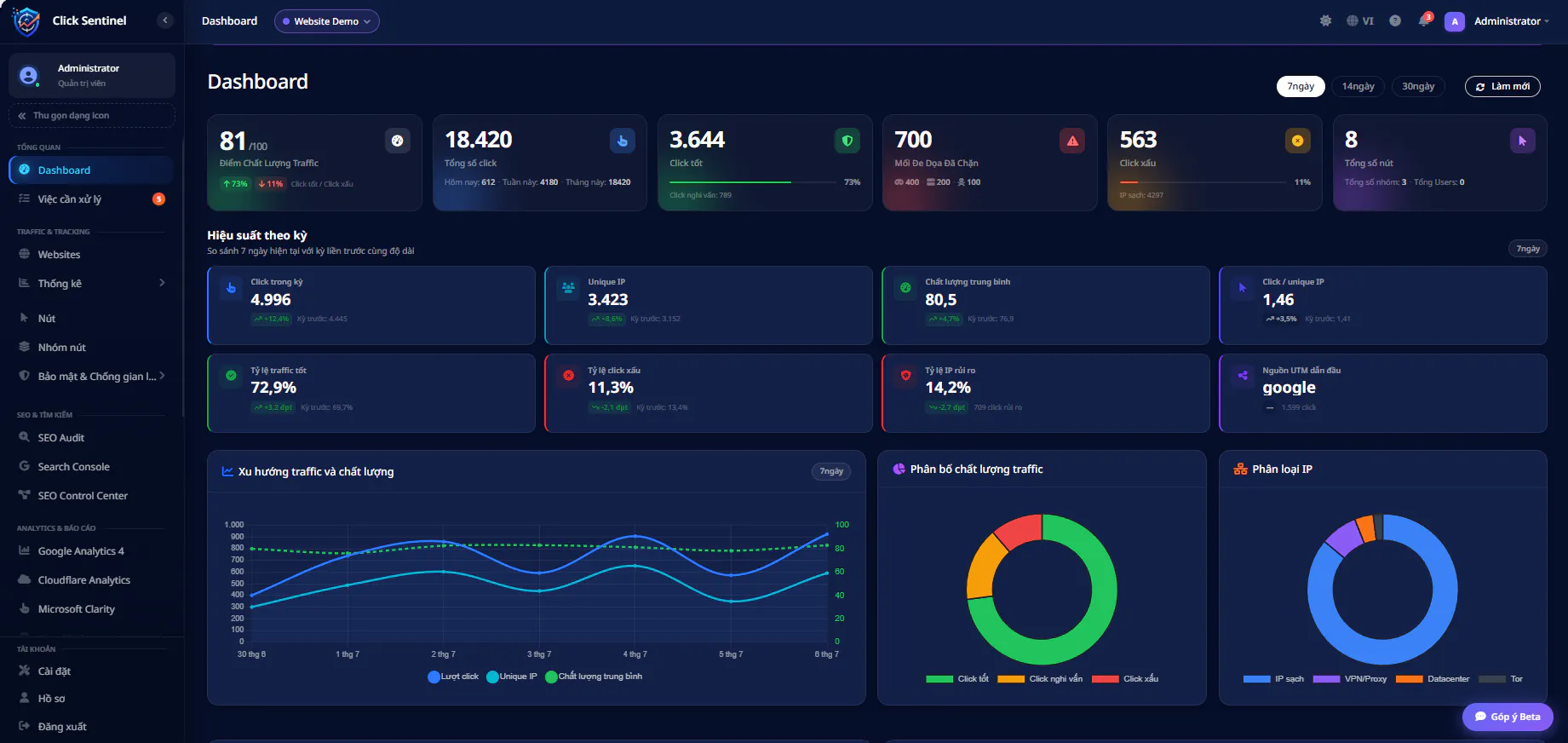Open Websites in the sidebar
The width and height of the screenshot is (1568, 743).
point(92,254)
